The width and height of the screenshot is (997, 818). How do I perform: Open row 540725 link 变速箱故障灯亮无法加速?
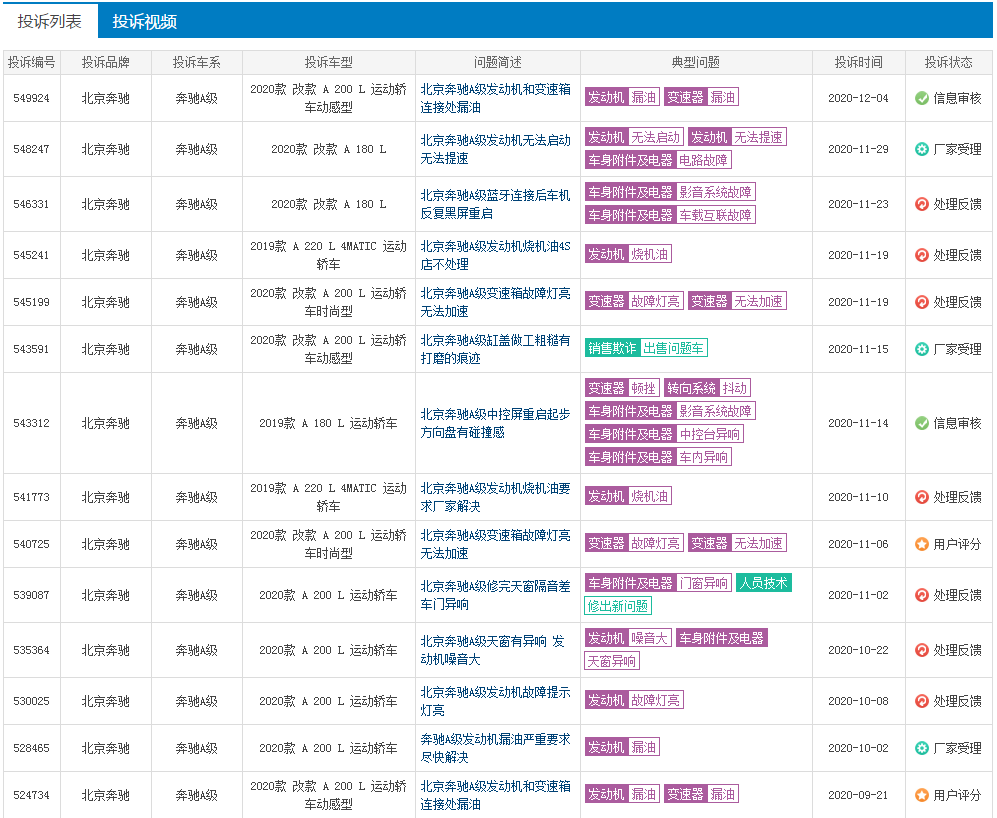495,544
